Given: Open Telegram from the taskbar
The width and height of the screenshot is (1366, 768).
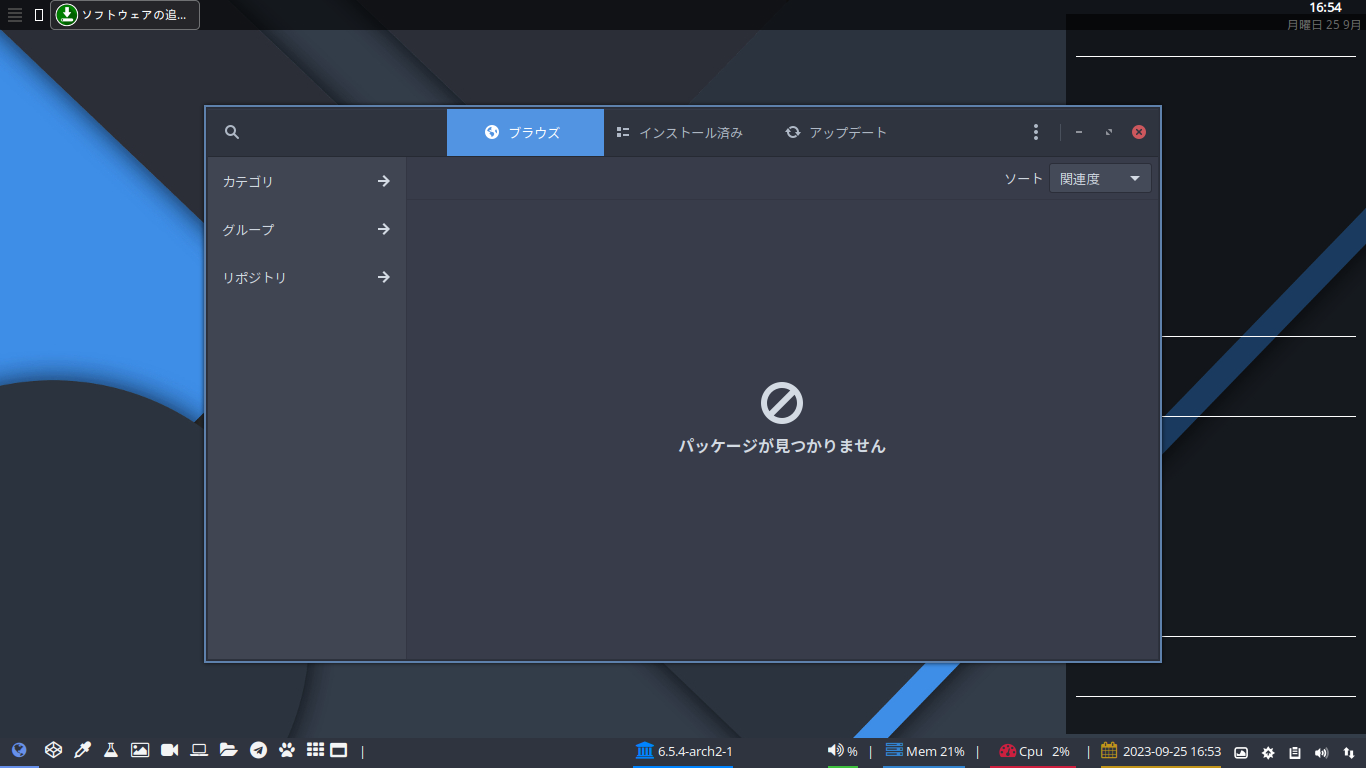Looking at the screenshot, I should (x=257, y=749).
